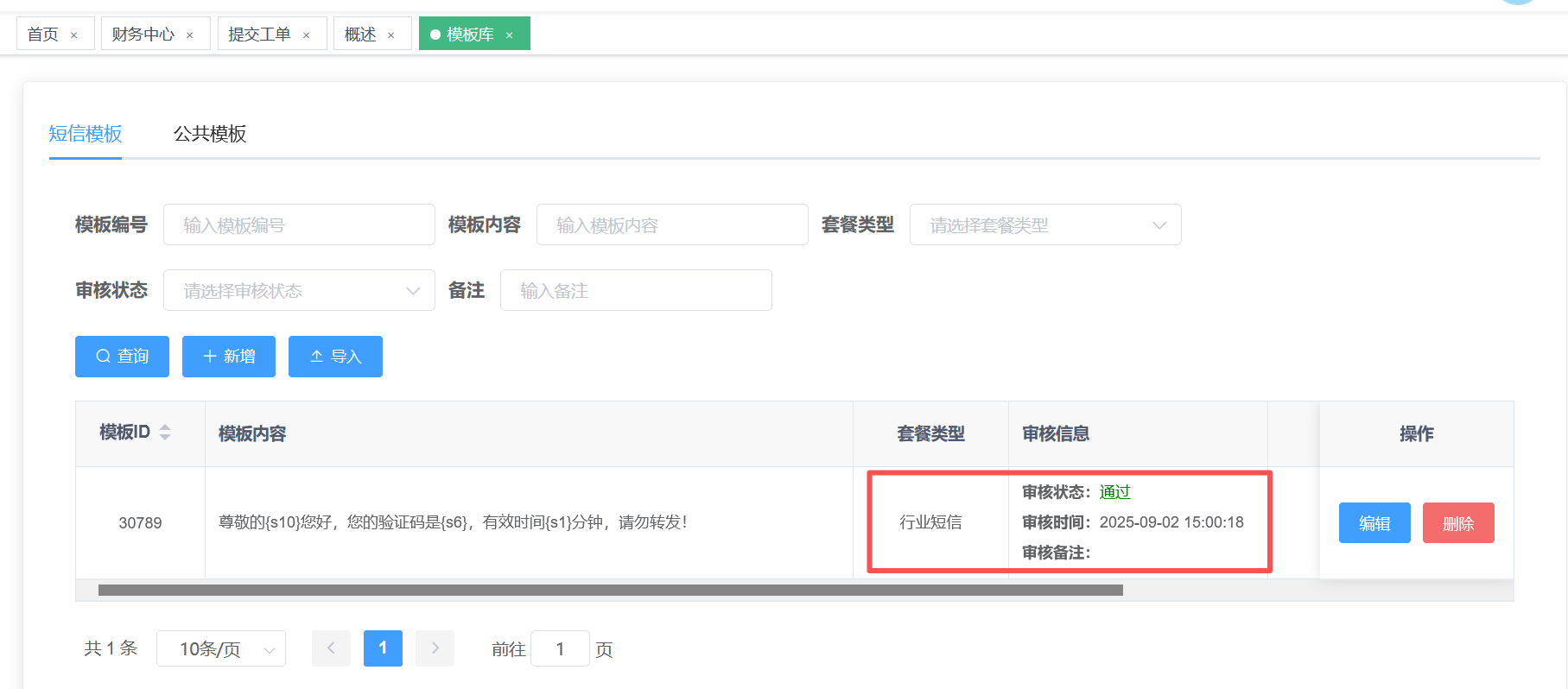Screen dimensions: 1568x689
Task: Click the 新增 button
Action: coord(229,357)
